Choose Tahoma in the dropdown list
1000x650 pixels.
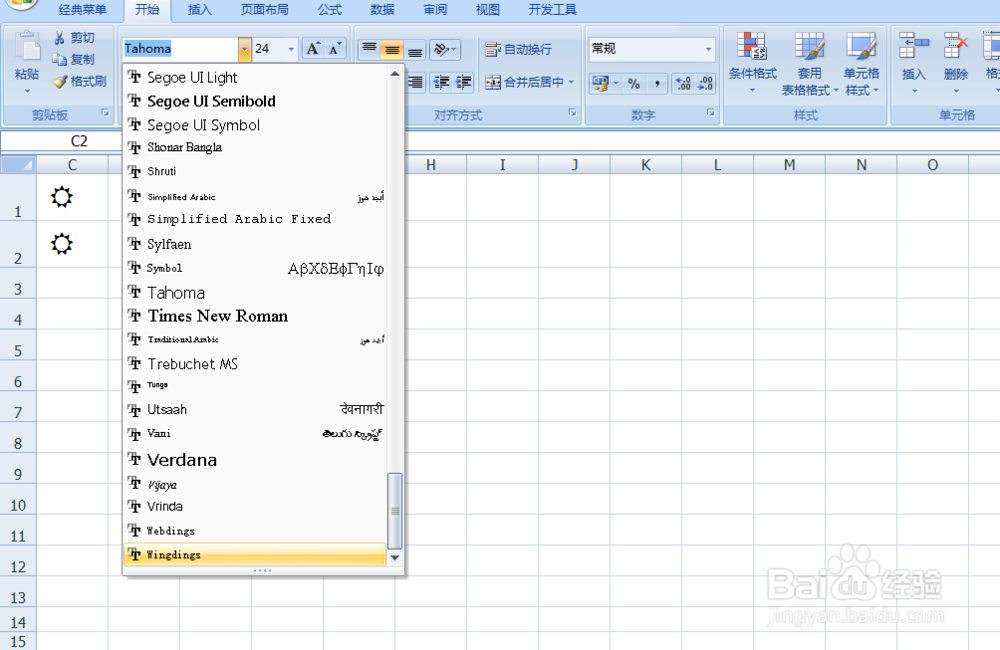255,292
